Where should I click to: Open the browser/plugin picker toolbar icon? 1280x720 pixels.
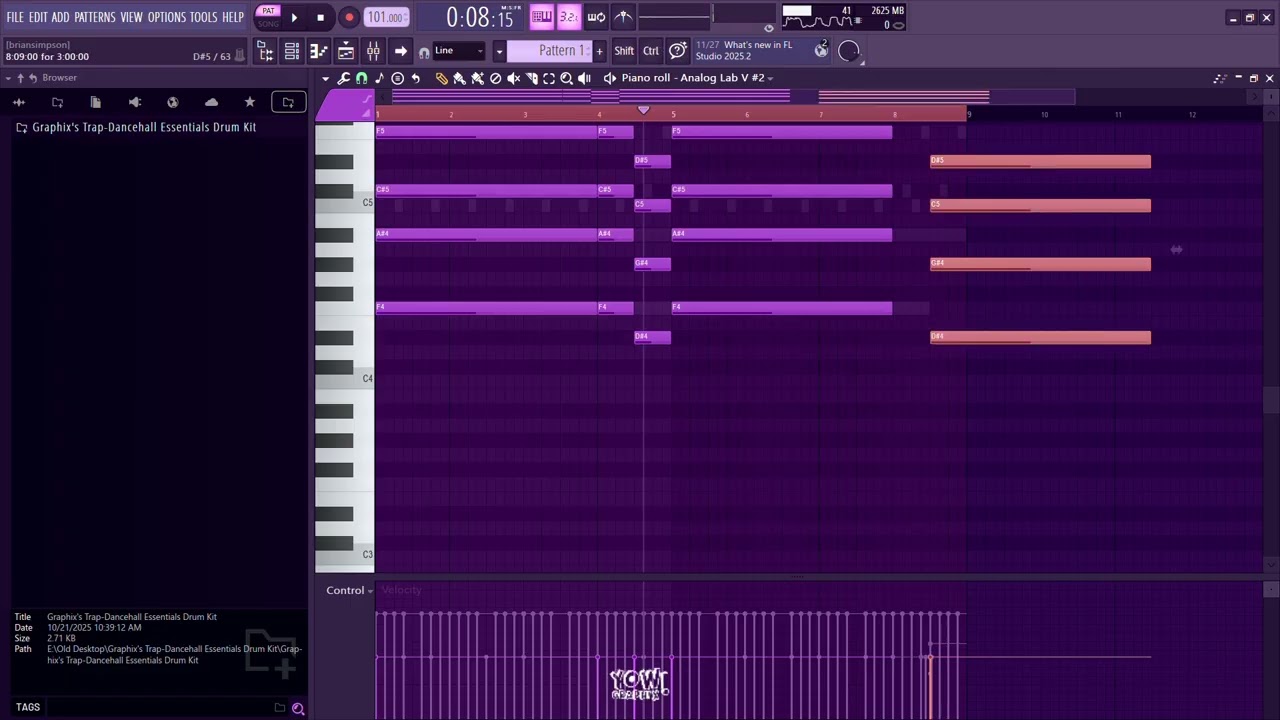click(264, 50)
